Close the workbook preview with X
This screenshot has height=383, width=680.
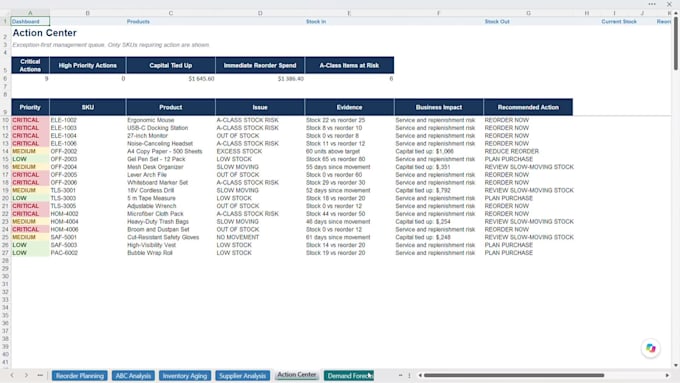(x=669, y=4)
